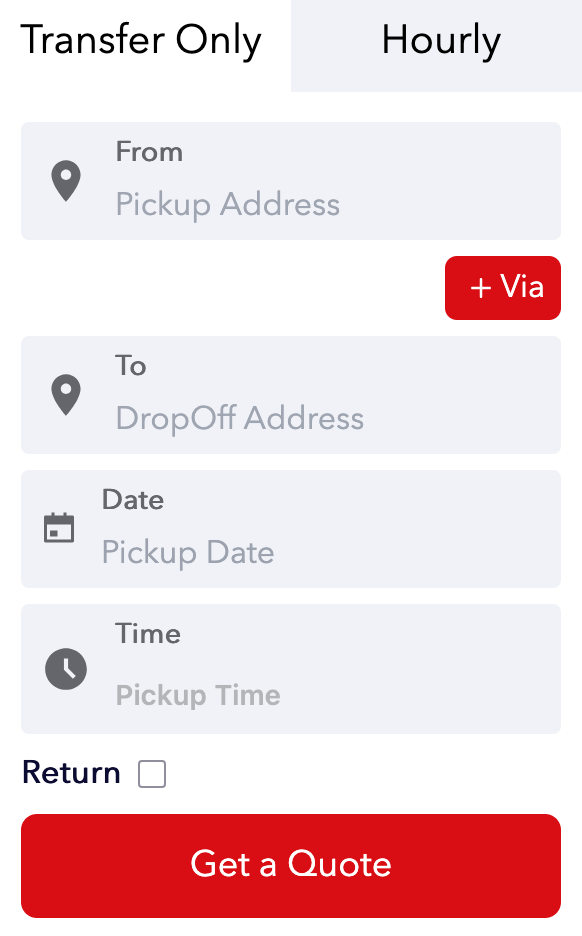Tick the Return checkbox
This screenshot has width=582, height=936.
(x=152, y=774)
